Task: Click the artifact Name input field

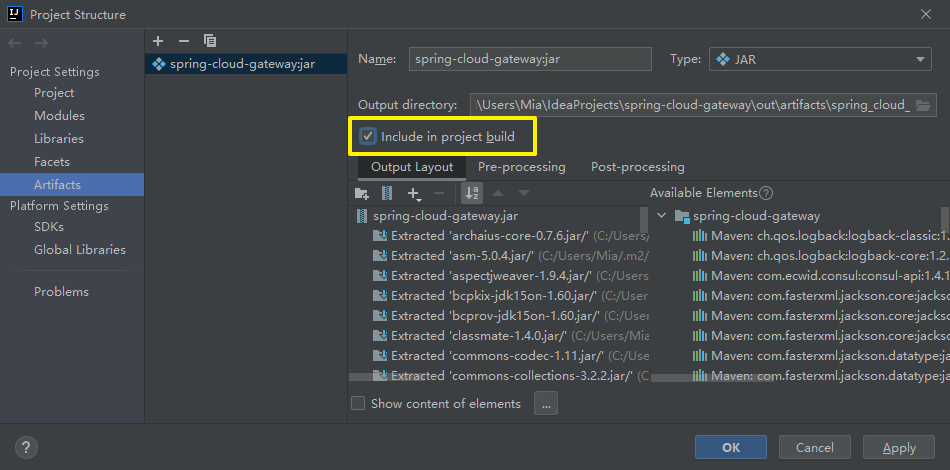Action: tap(530, 59)
